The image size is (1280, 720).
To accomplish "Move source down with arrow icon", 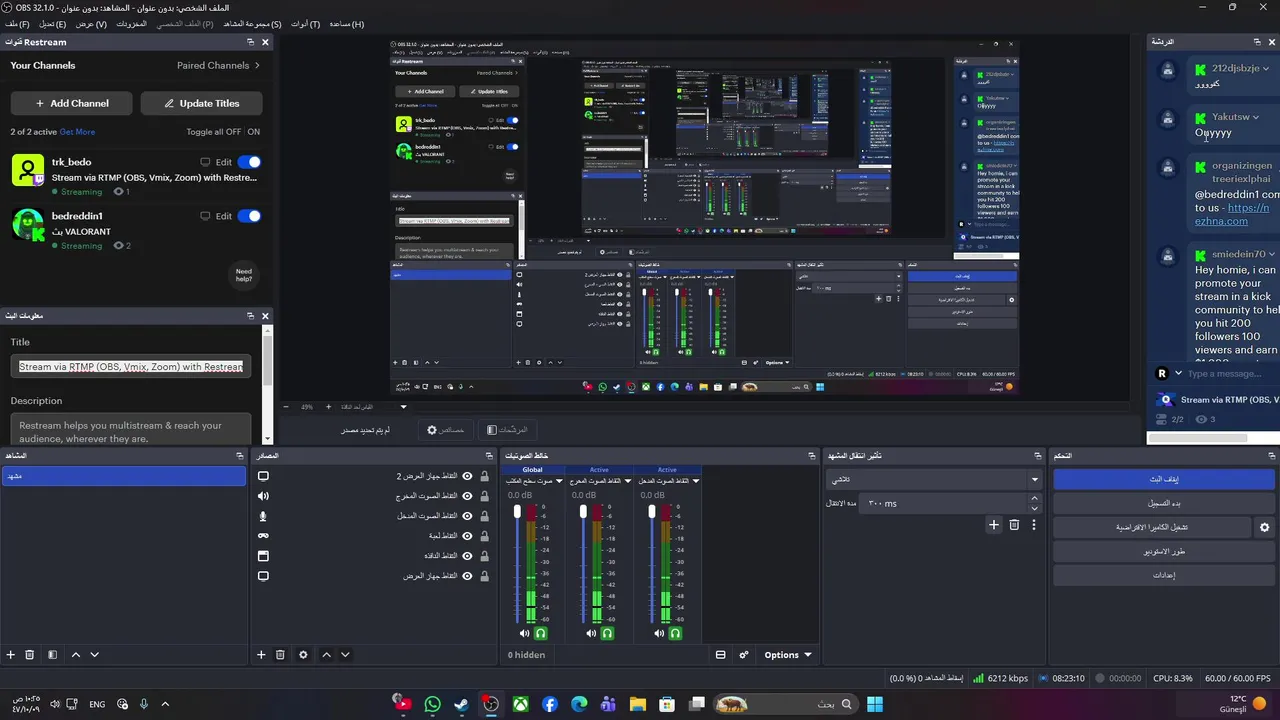I will 345,655.
